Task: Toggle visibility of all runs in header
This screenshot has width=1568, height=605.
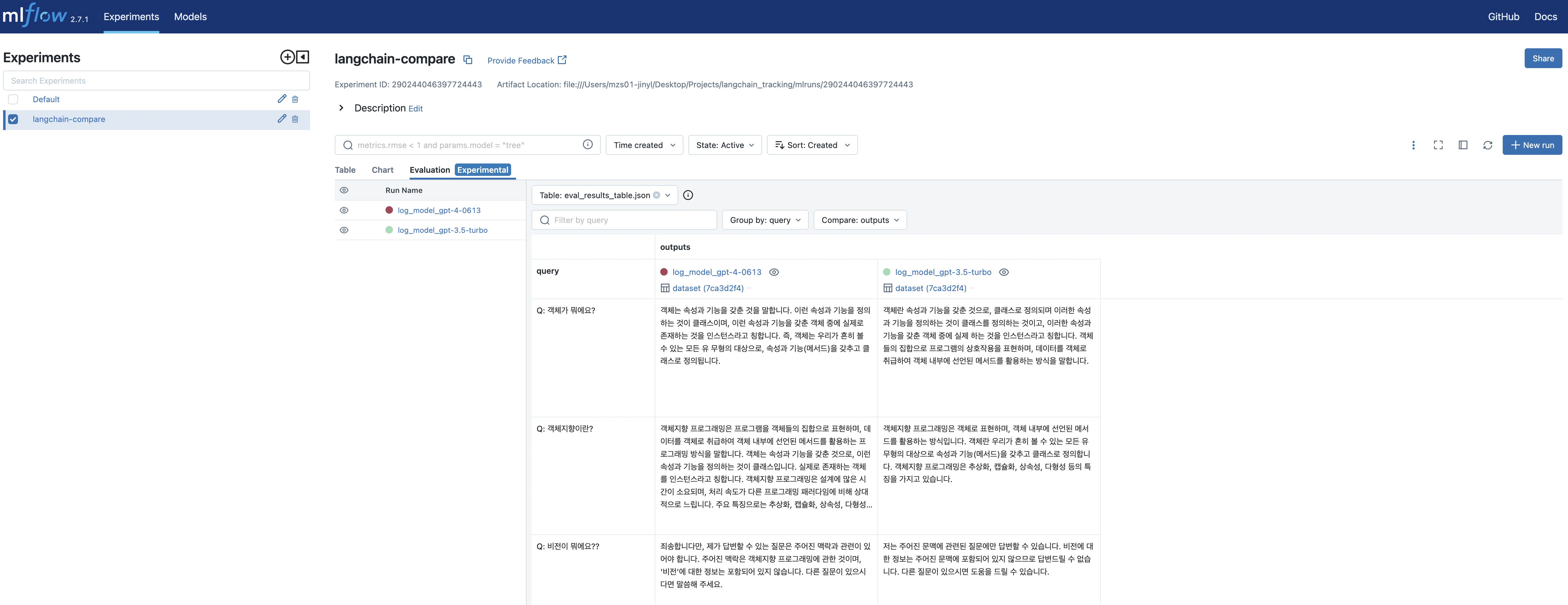Action: pyautogui.click(x=344, y=190)
